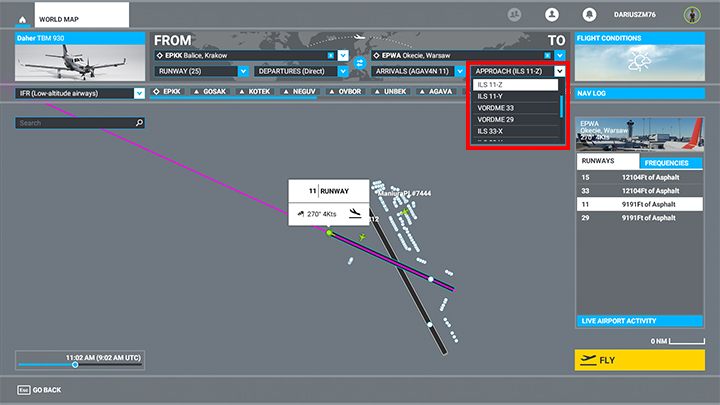Click the weather icon under Flight Conditions
This screenshot has width=720, height=405.
(639, 62)
